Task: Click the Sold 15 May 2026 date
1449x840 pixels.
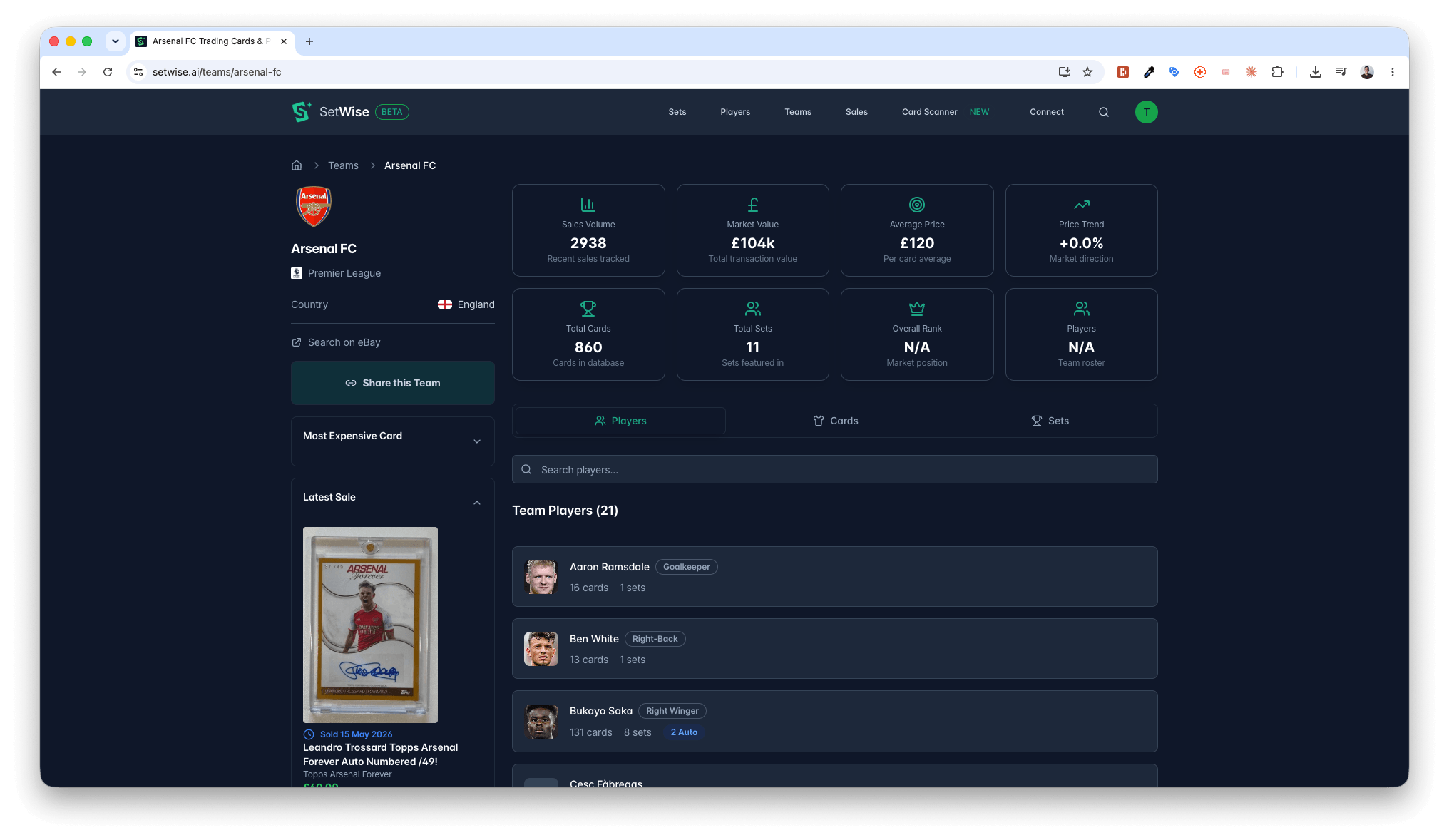Action: [x=356, y=734]
